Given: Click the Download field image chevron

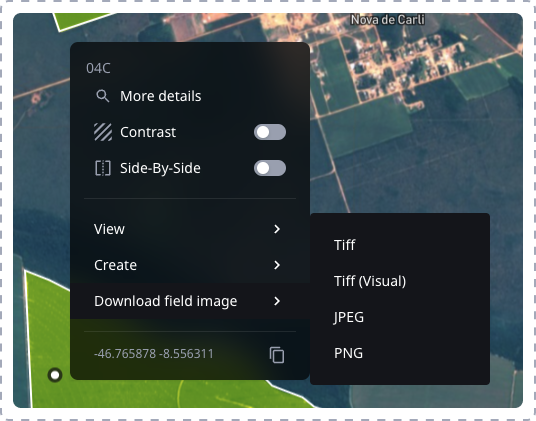Looking at the screenshot, I should 277,301.
